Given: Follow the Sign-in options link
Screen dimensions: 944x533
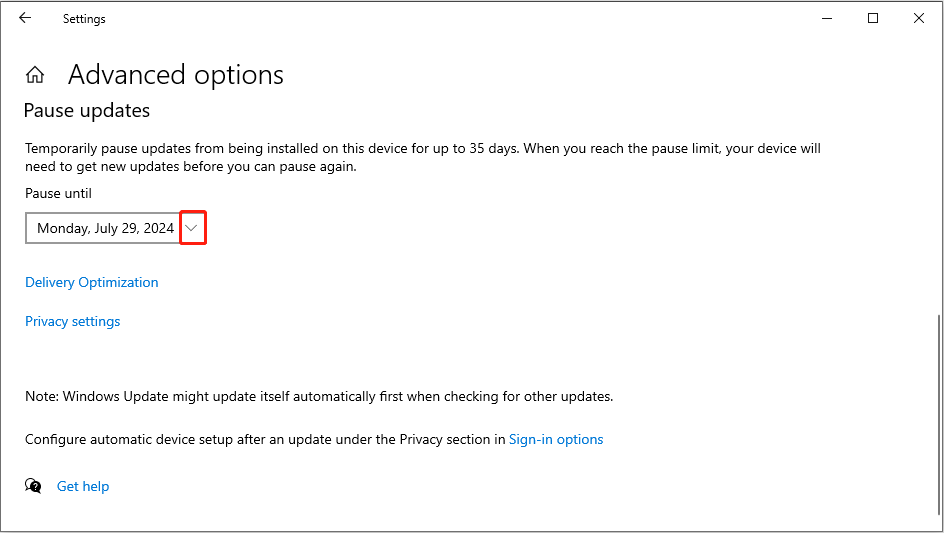Looking at the screenshot, I should pyautogui.click(x=556, y=440).
